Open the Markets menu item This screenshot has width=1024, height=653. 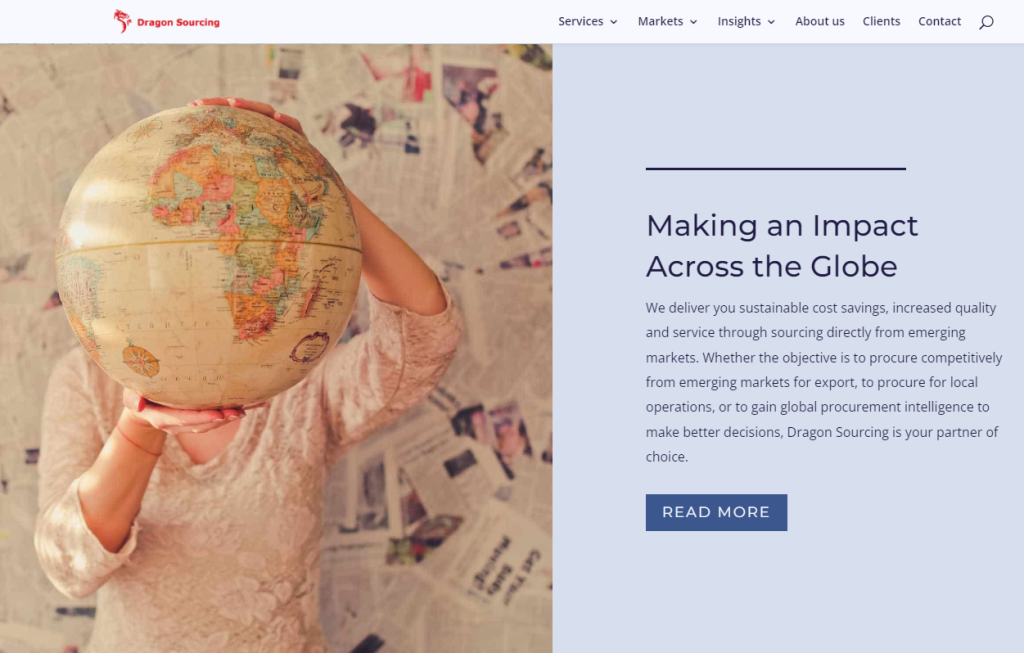(x=660, y=22)
